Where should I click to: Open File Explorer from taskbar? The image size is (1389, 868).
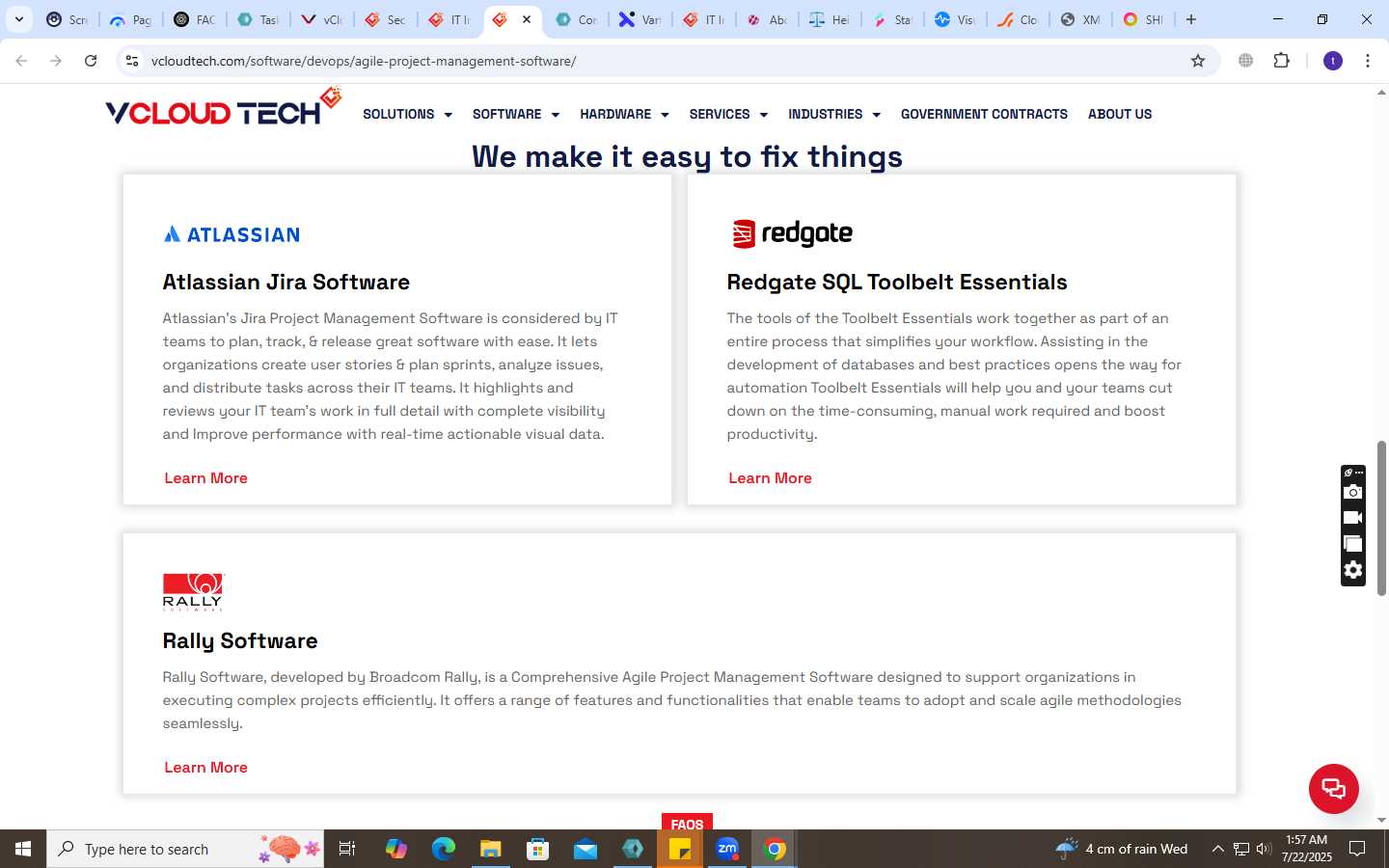pos(490,849)
